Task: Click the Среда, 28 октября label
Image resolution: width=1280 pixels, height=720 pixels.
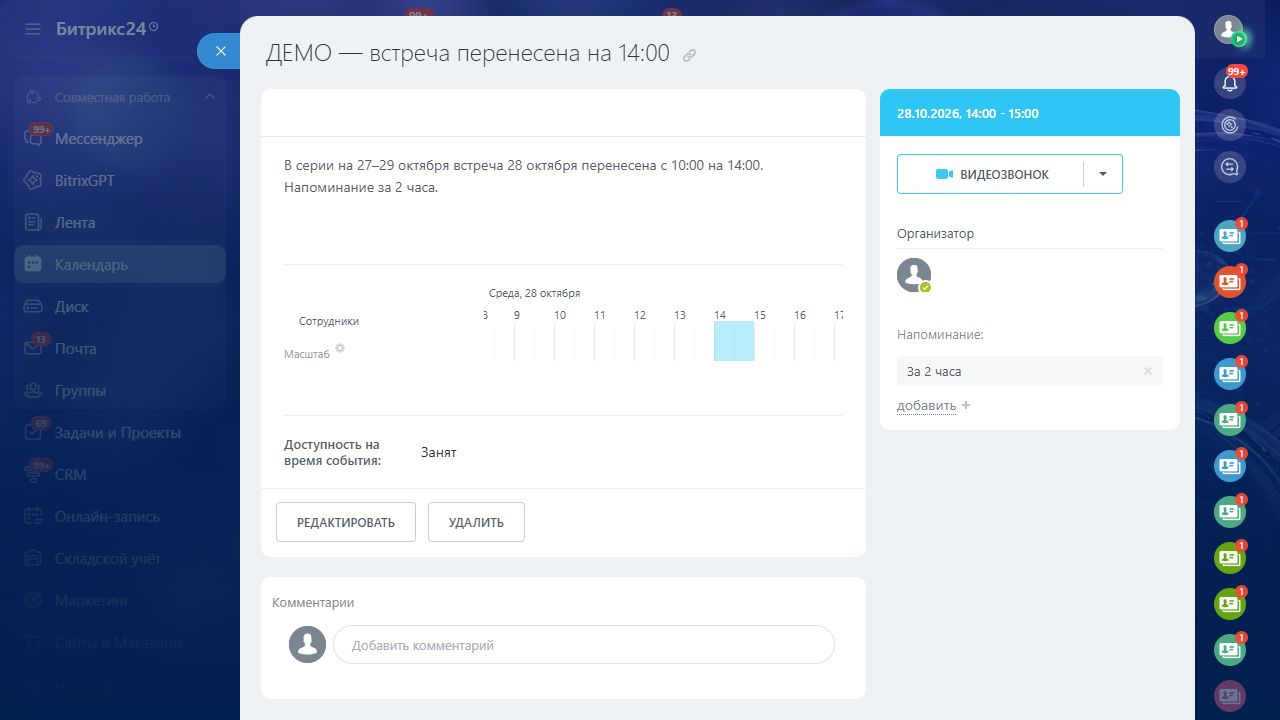Action: point(535,293)
